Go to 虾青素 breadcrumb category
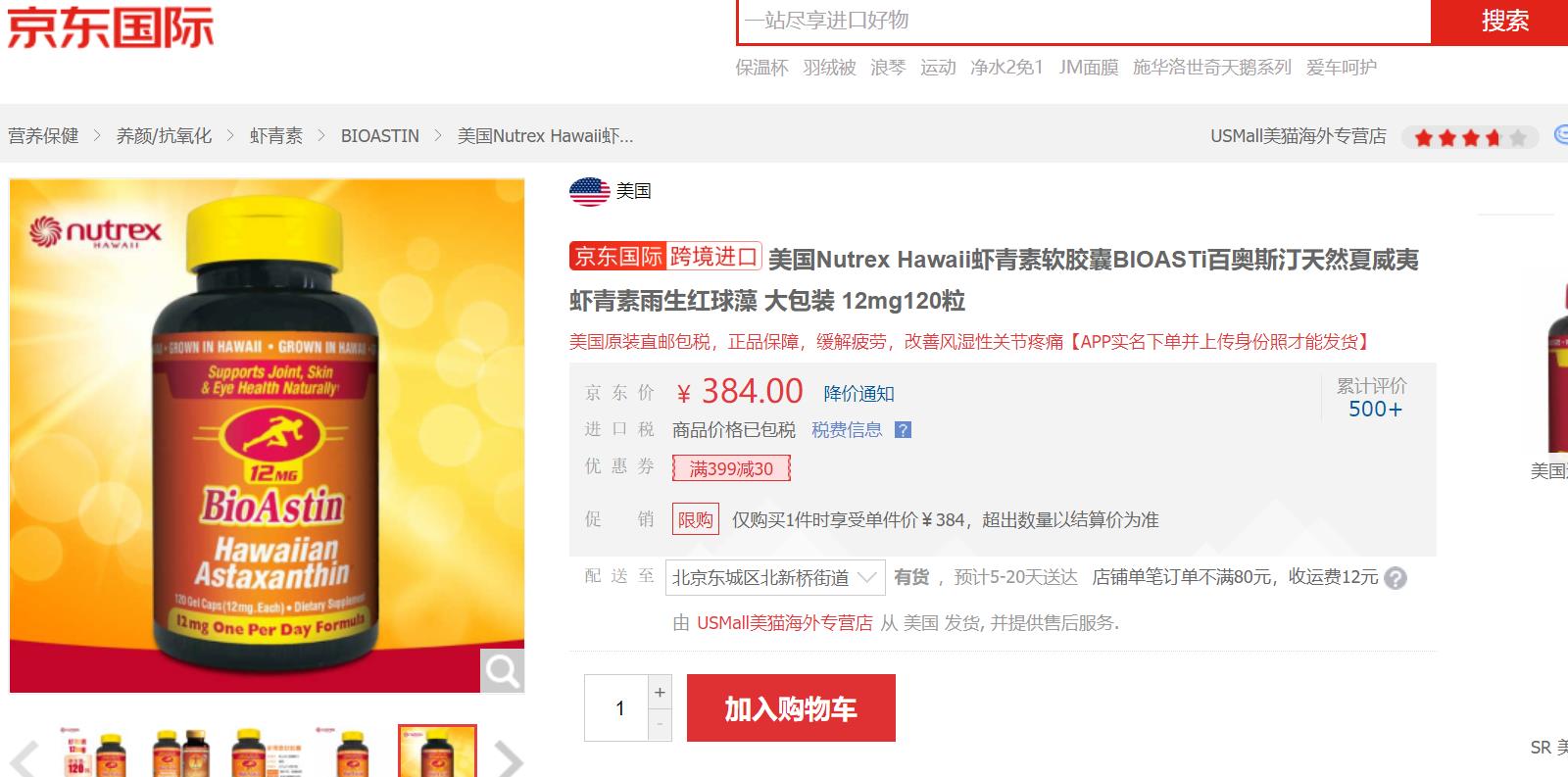The height and width of the screenshot is (777, 1568). point(276,136)
